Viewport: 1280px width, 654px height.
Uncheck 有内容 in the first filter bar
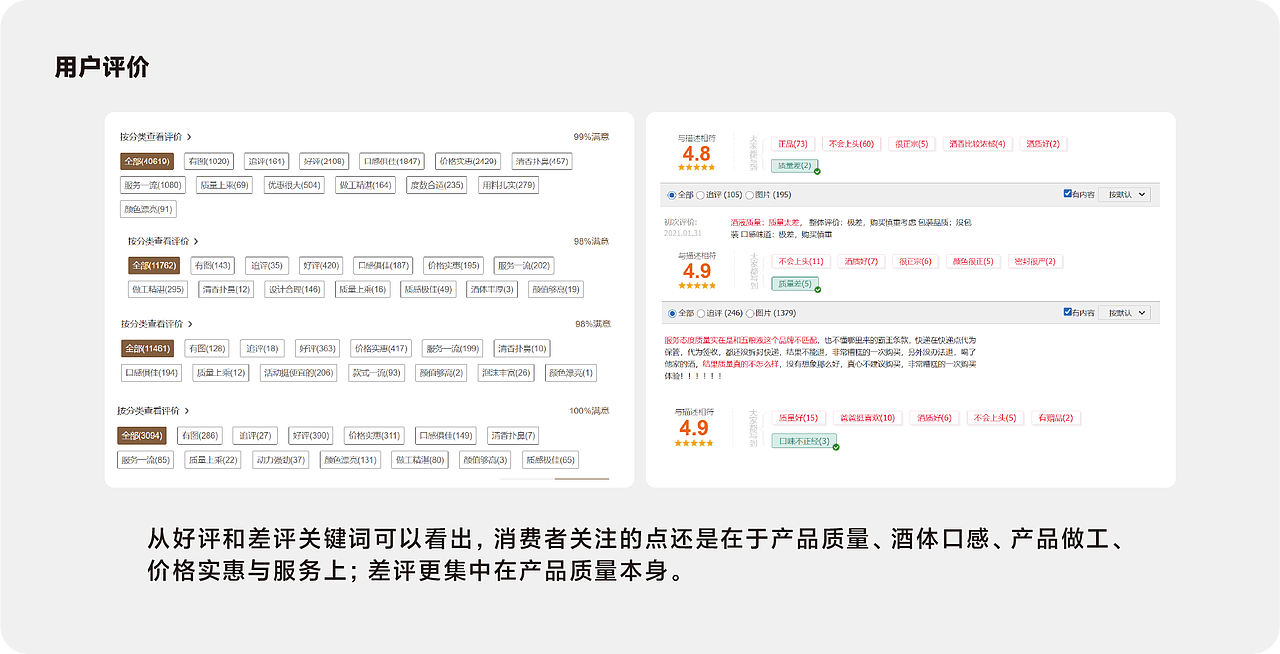[x=1066, y=193]
